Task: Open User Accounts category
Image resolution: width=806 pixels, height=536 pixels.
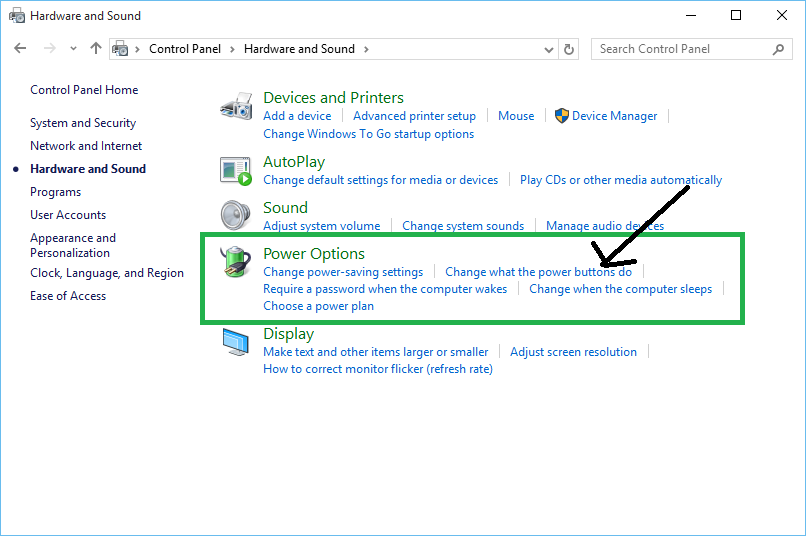Action: tap(68, 215)
